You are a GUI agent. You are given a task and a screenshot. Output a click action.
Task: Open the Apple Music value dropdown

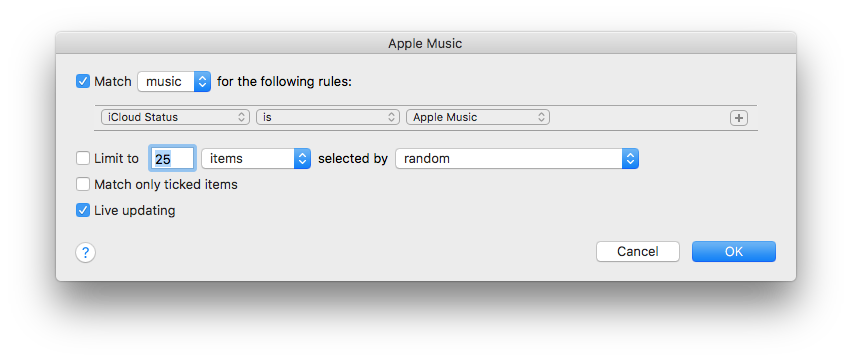tap(478, 117)
